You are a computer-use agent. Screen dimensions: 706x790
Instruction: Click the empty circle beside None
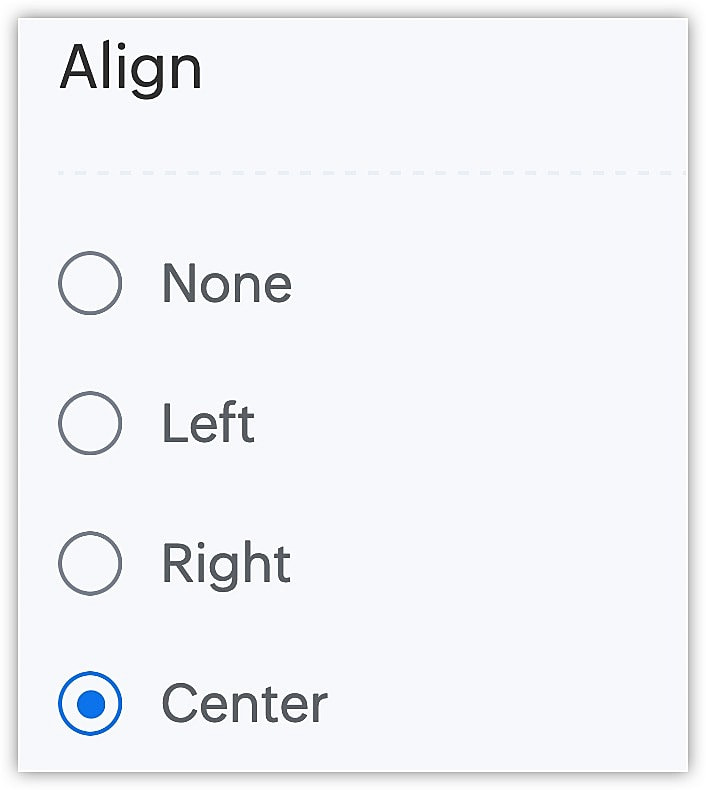(90, 283)
